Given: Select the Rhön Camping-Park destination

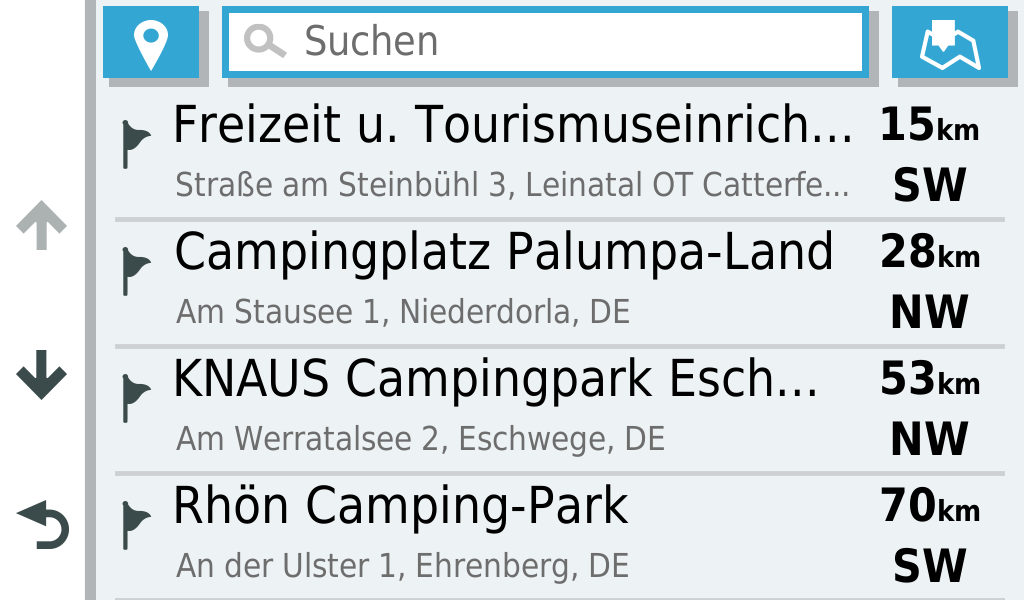Looking at the screenshot, I should (400, 507).
